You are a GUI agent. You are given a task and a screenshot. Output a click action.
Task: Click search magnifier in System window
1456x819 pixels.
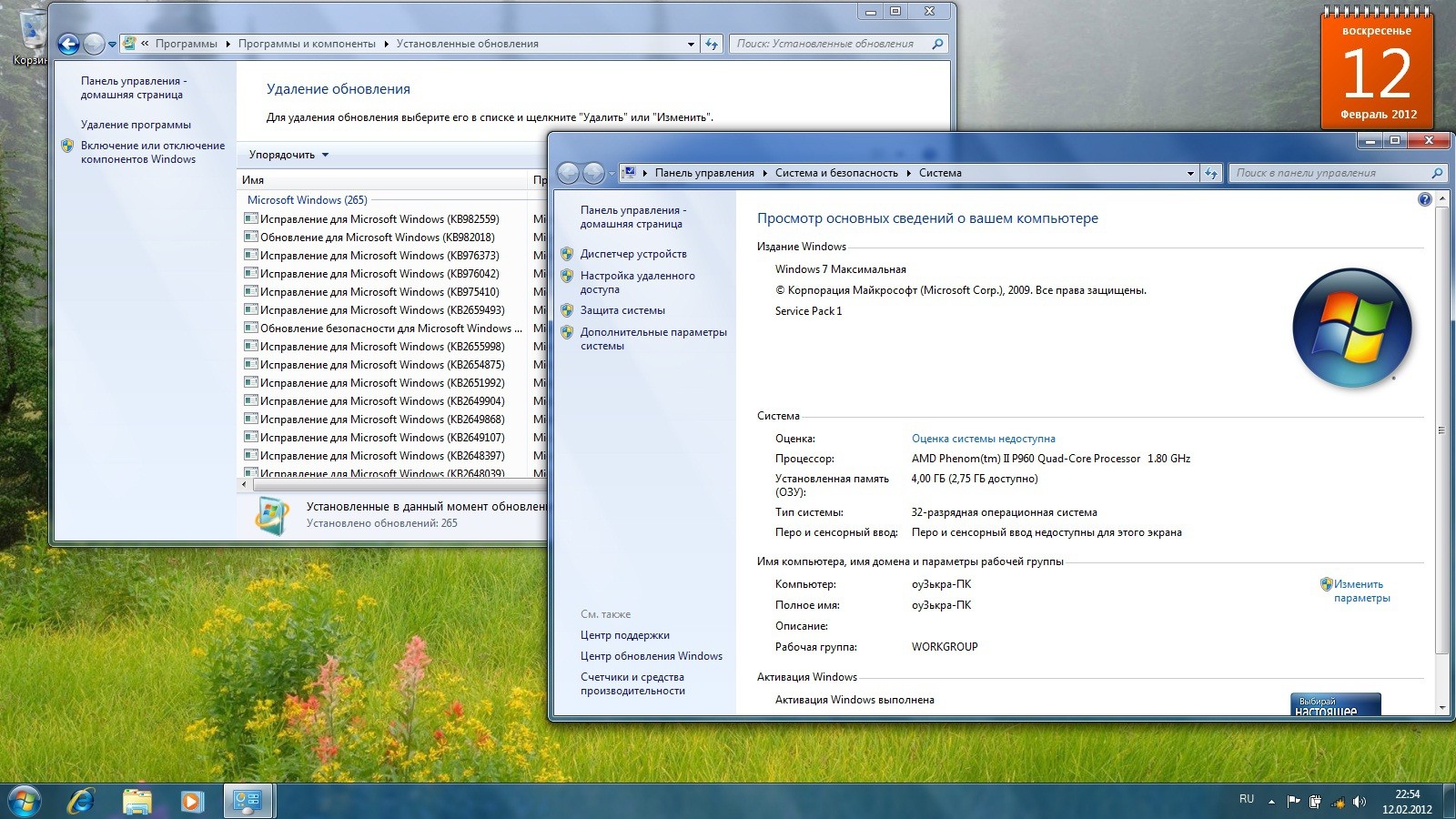click(1437, 173)
